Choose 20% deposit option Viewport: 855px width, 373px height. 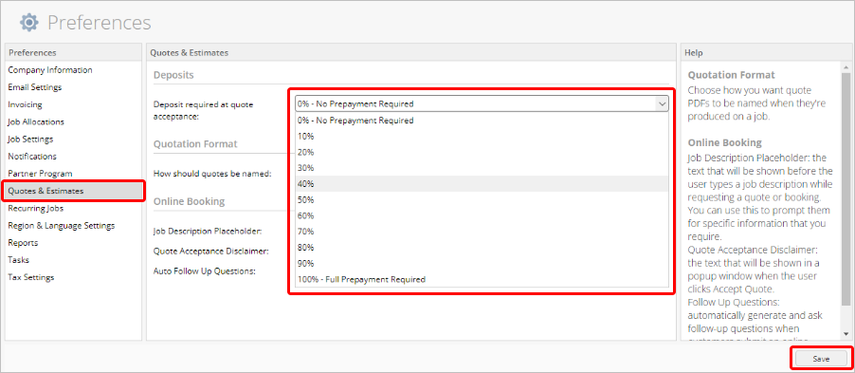click(x=482, y=152)
